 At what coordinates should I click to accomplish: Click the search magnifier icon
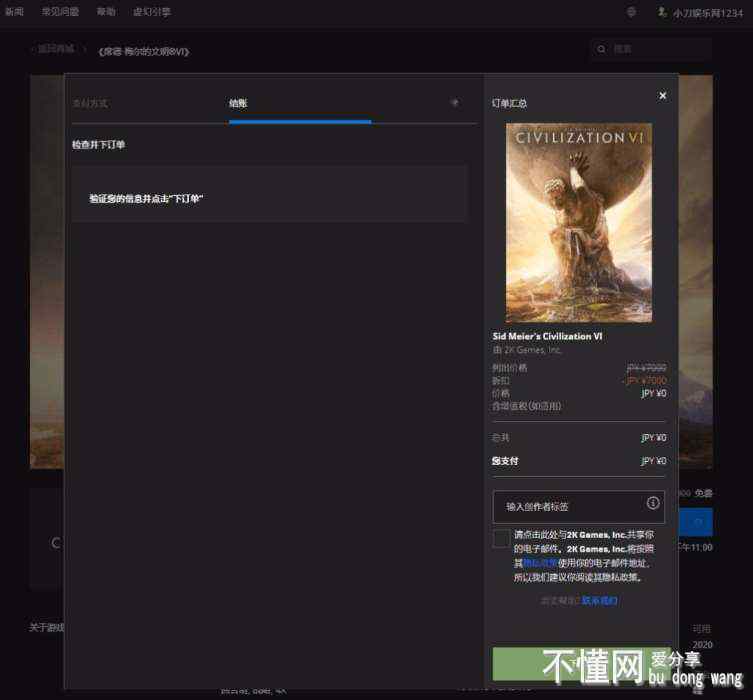601,49
